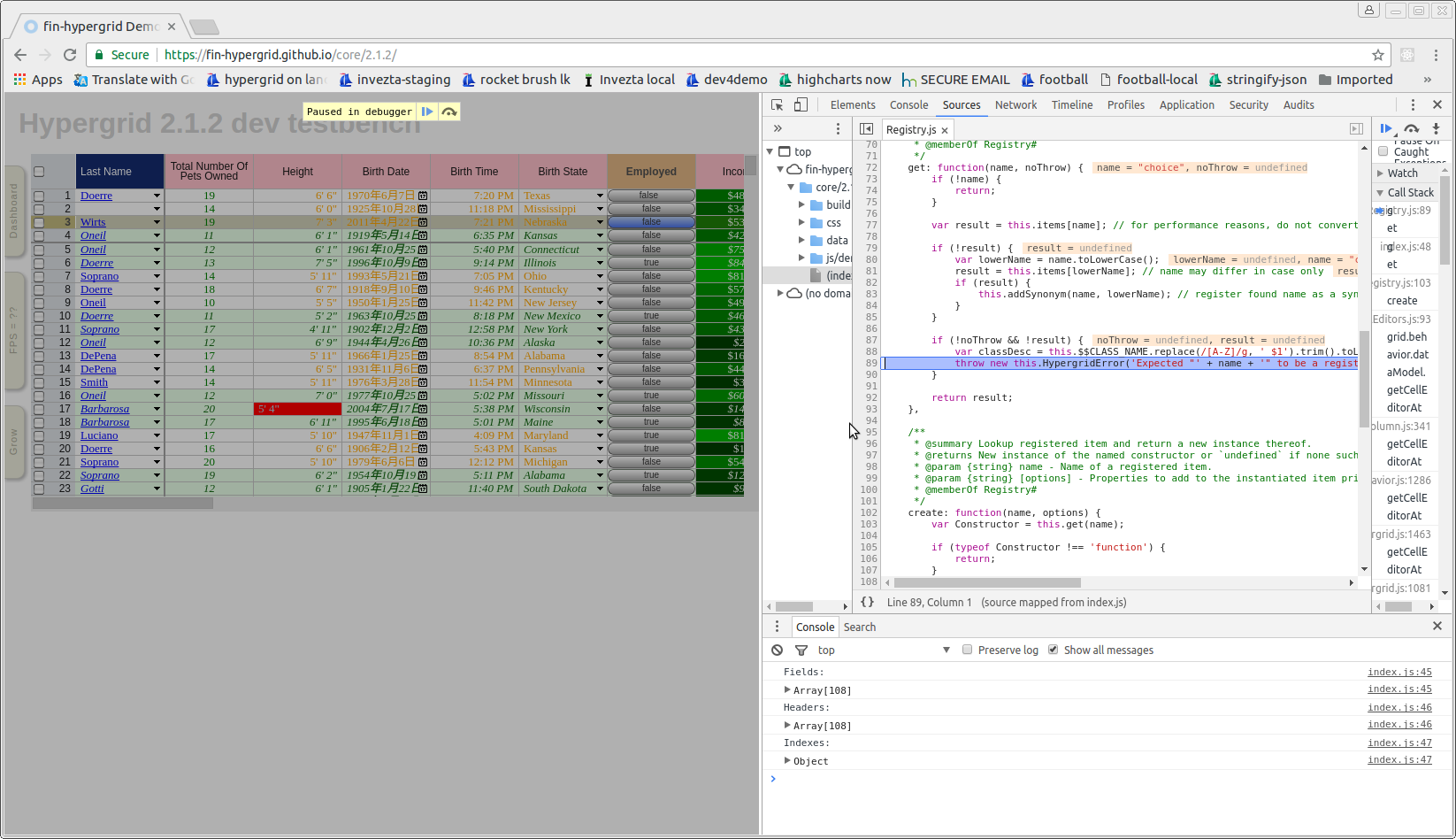1456x839 pixels.
Task: Click the Pretty-print braces icon below the editor
Action: pyautogui.click(x=867, y=602)
